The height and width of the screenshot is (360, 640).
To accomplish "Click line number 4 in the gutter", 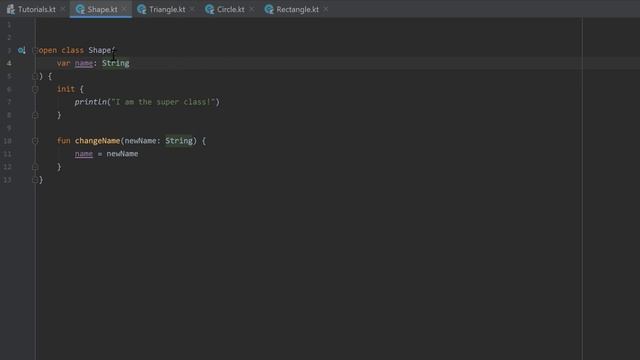I will (9, 63).
